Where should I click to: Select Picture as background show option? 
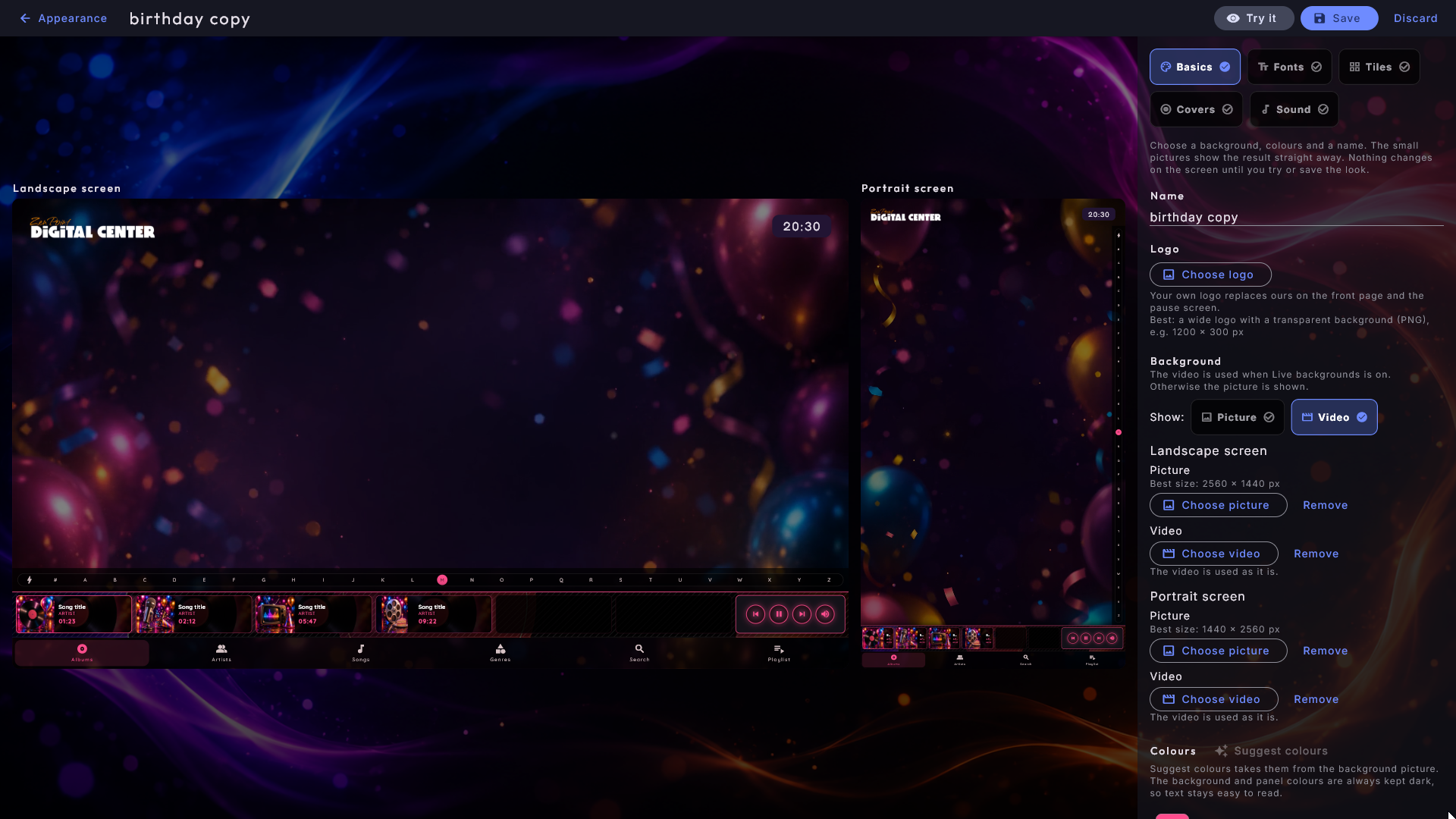[x=1237, y=417]
